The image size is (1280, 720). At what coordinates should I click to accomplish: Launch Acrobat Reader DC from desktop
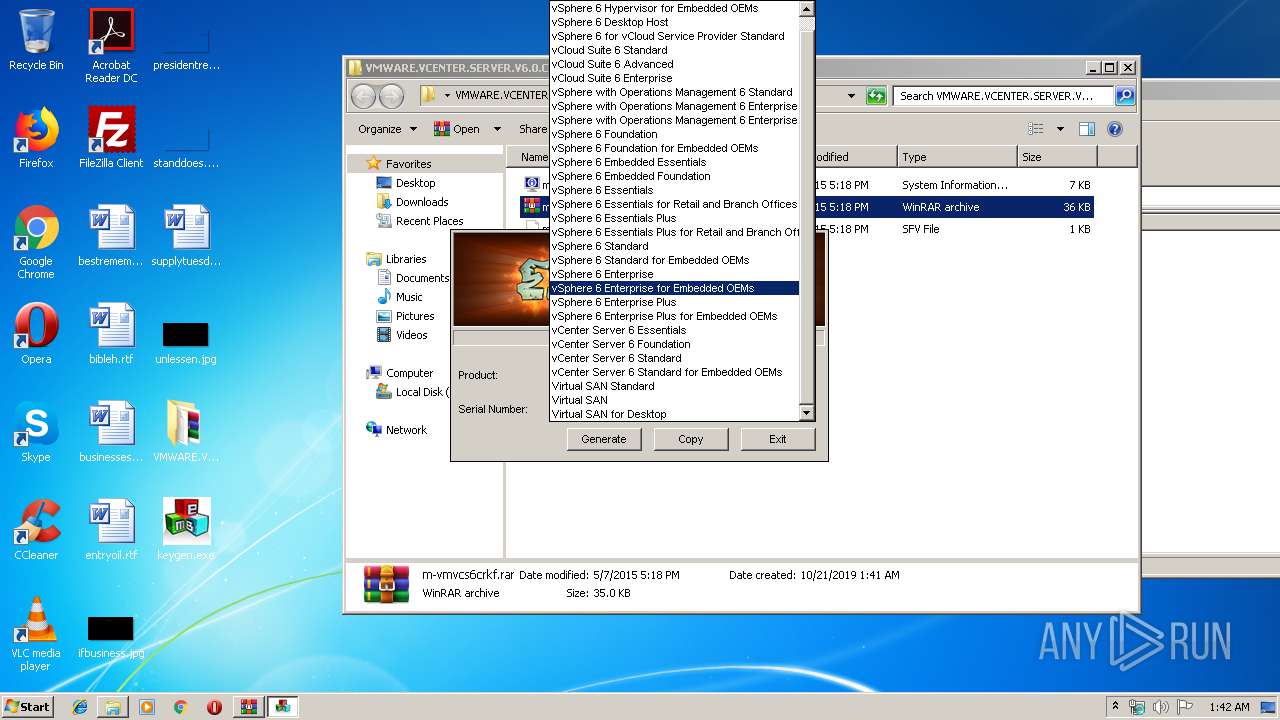[111, 46]
